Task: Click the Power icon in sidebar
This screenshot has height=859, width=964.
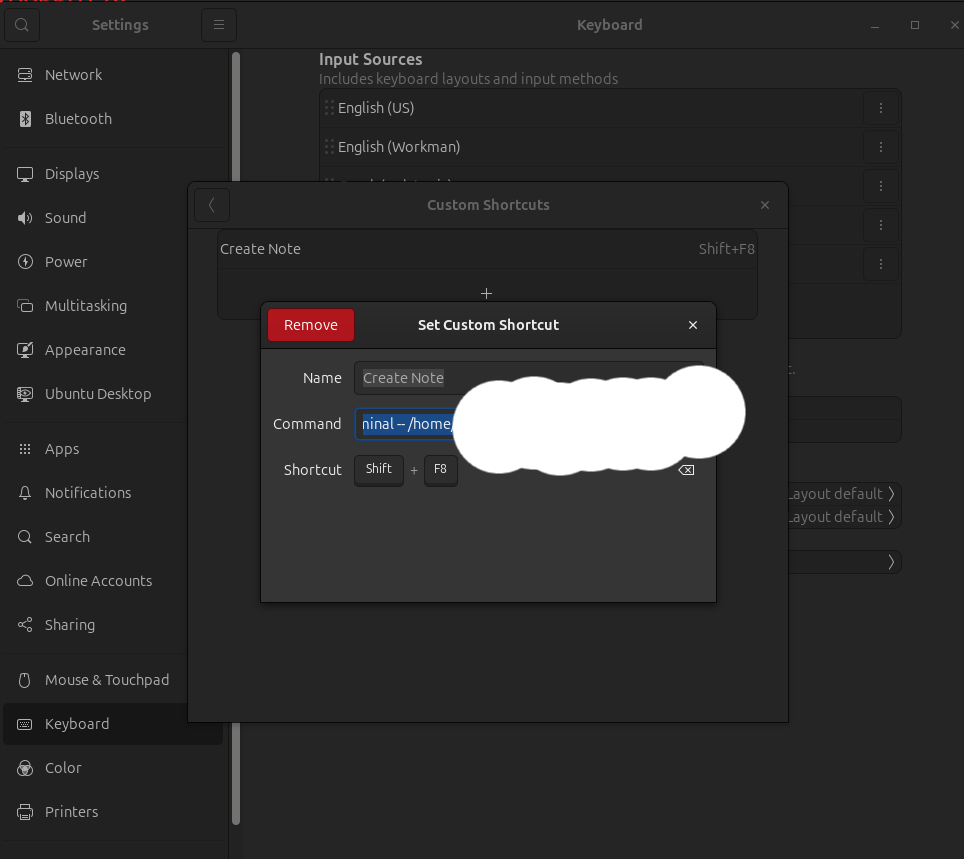Action: coord(25,262)
